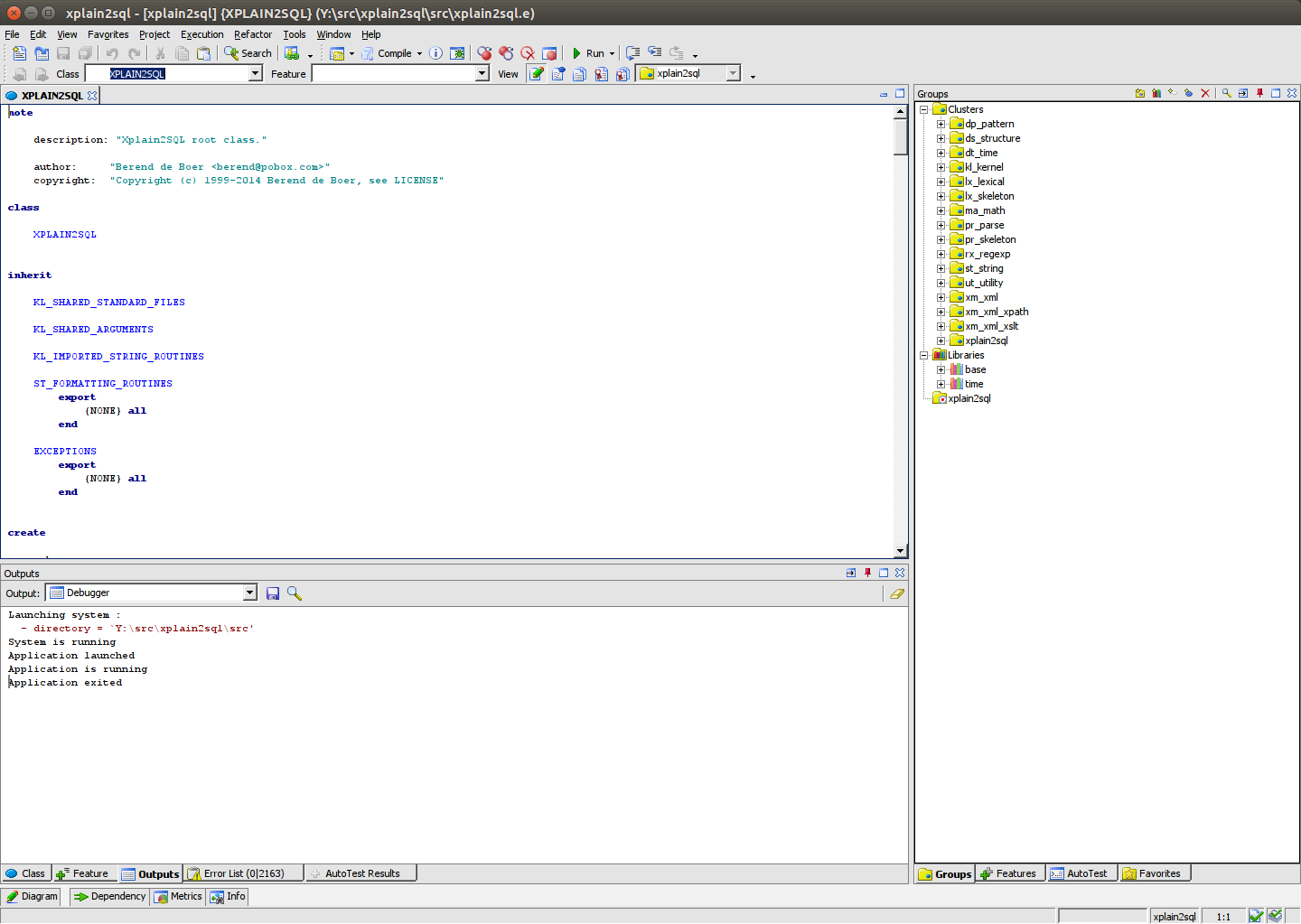
Task: Add a new cluster in the Groups panel
Action: click(1139, 93)
